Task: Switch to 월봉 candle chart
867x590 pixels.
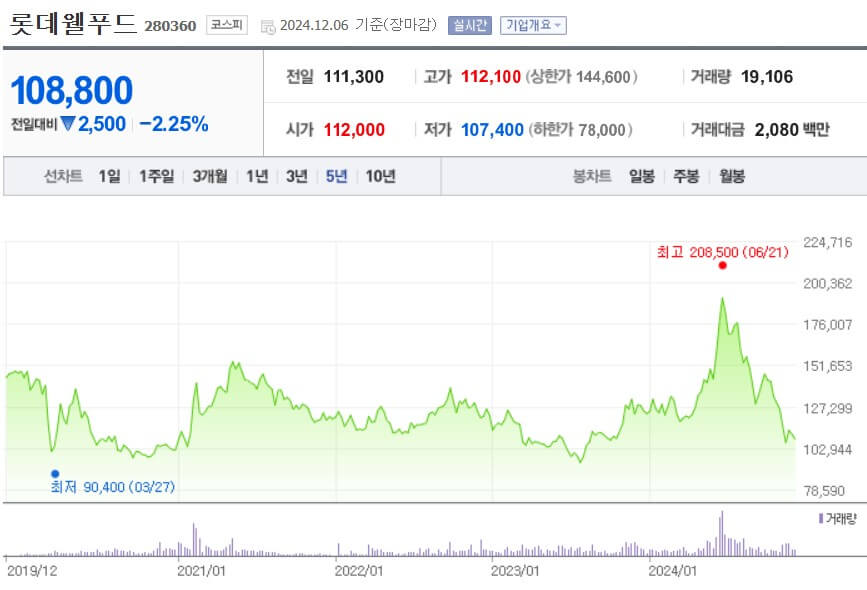Action: tap(732, 176)
